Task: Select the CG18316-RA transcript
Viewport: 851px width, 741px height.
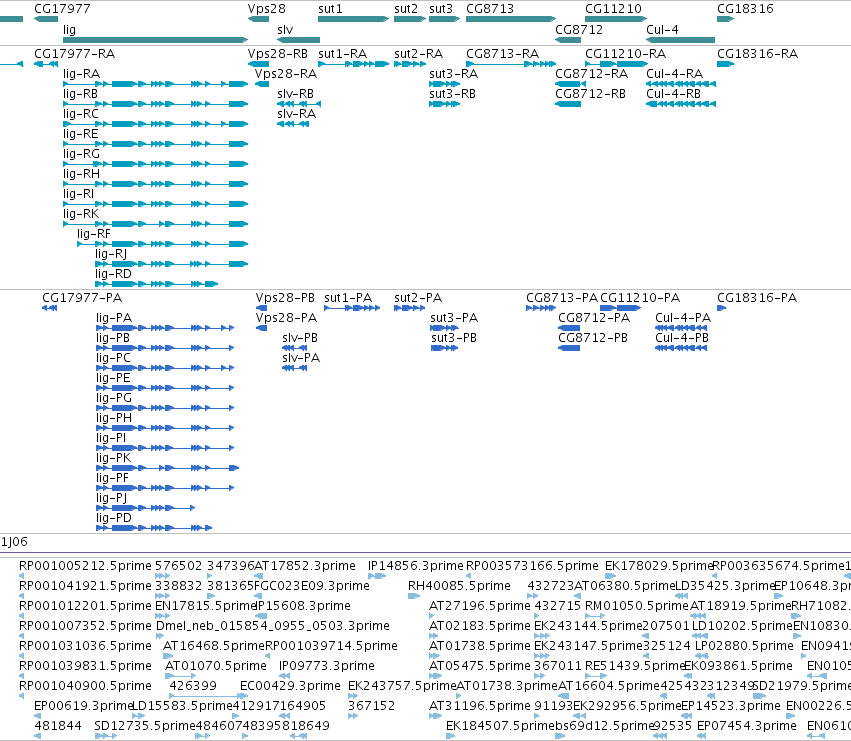Action: click(x=726, y=64)
